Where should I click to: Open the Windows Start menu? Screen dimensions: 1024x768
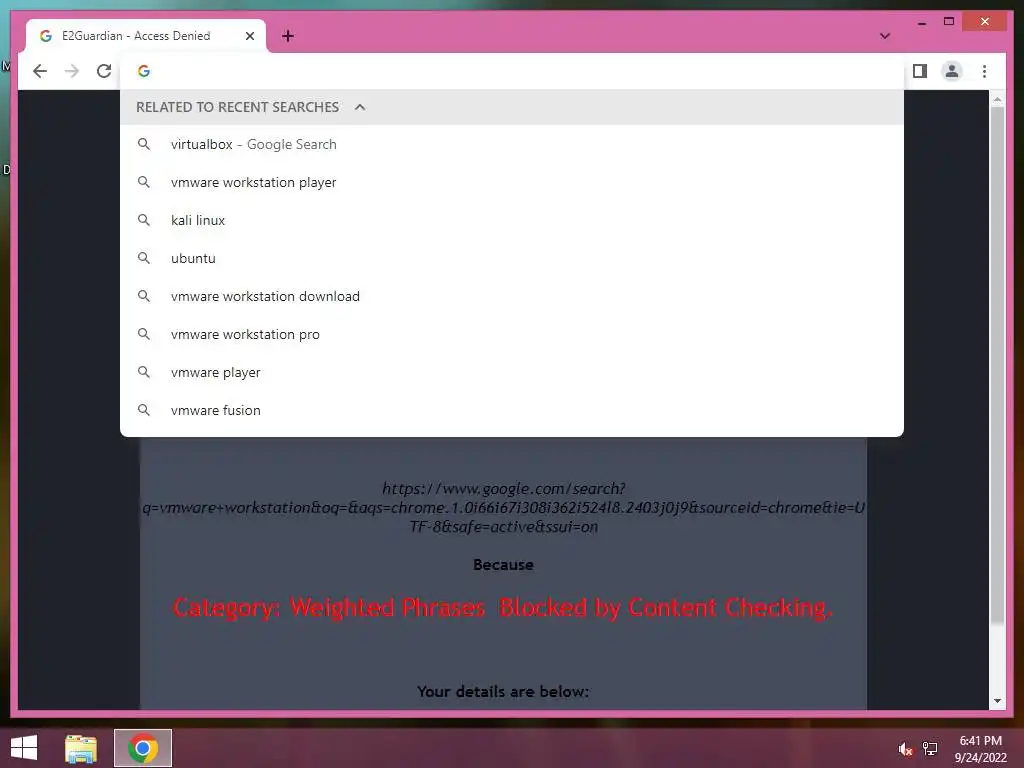(24, 748)
